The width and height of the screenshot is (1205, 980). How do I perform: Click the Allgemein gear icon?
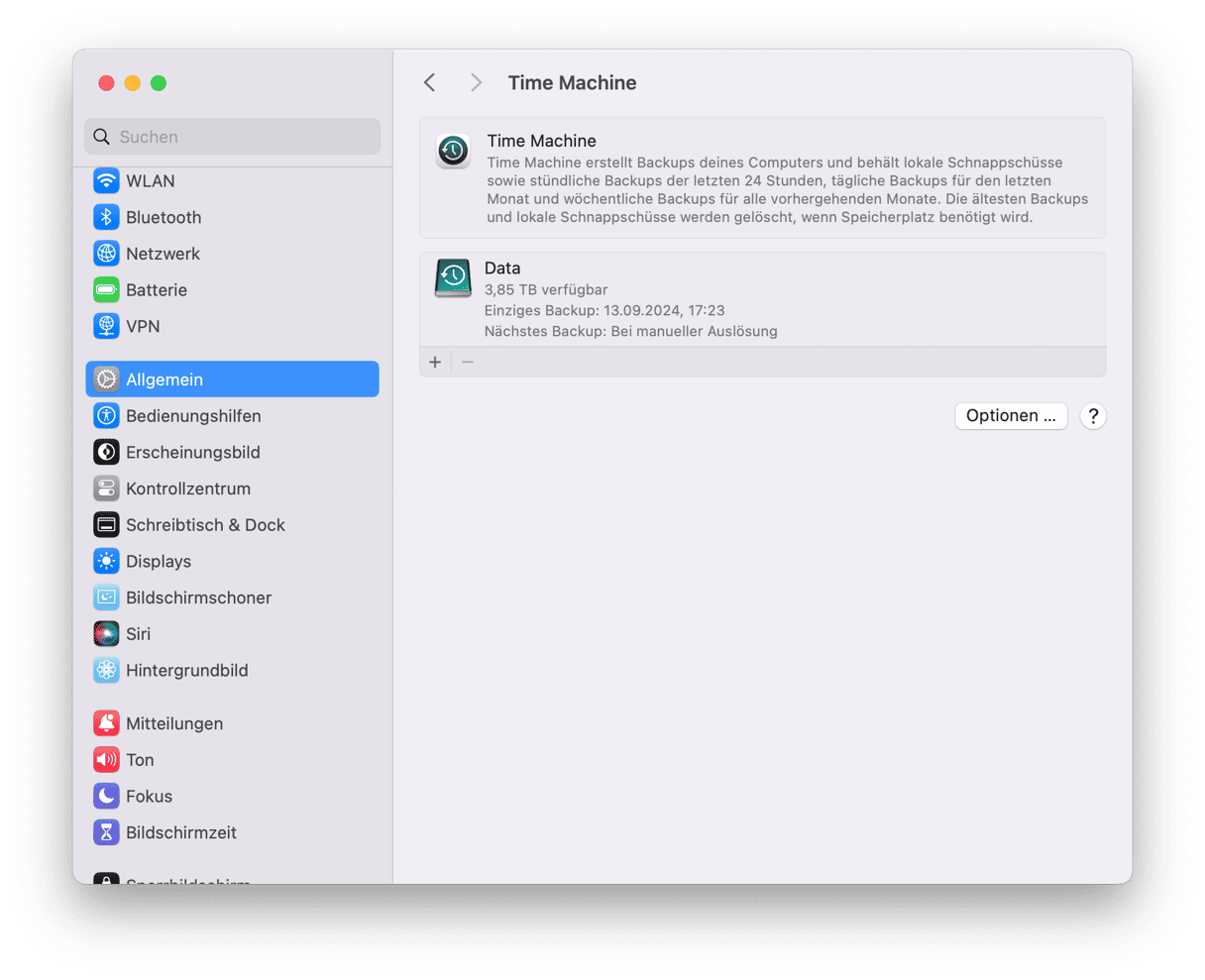pyautogui.click(x=106, y=380)
